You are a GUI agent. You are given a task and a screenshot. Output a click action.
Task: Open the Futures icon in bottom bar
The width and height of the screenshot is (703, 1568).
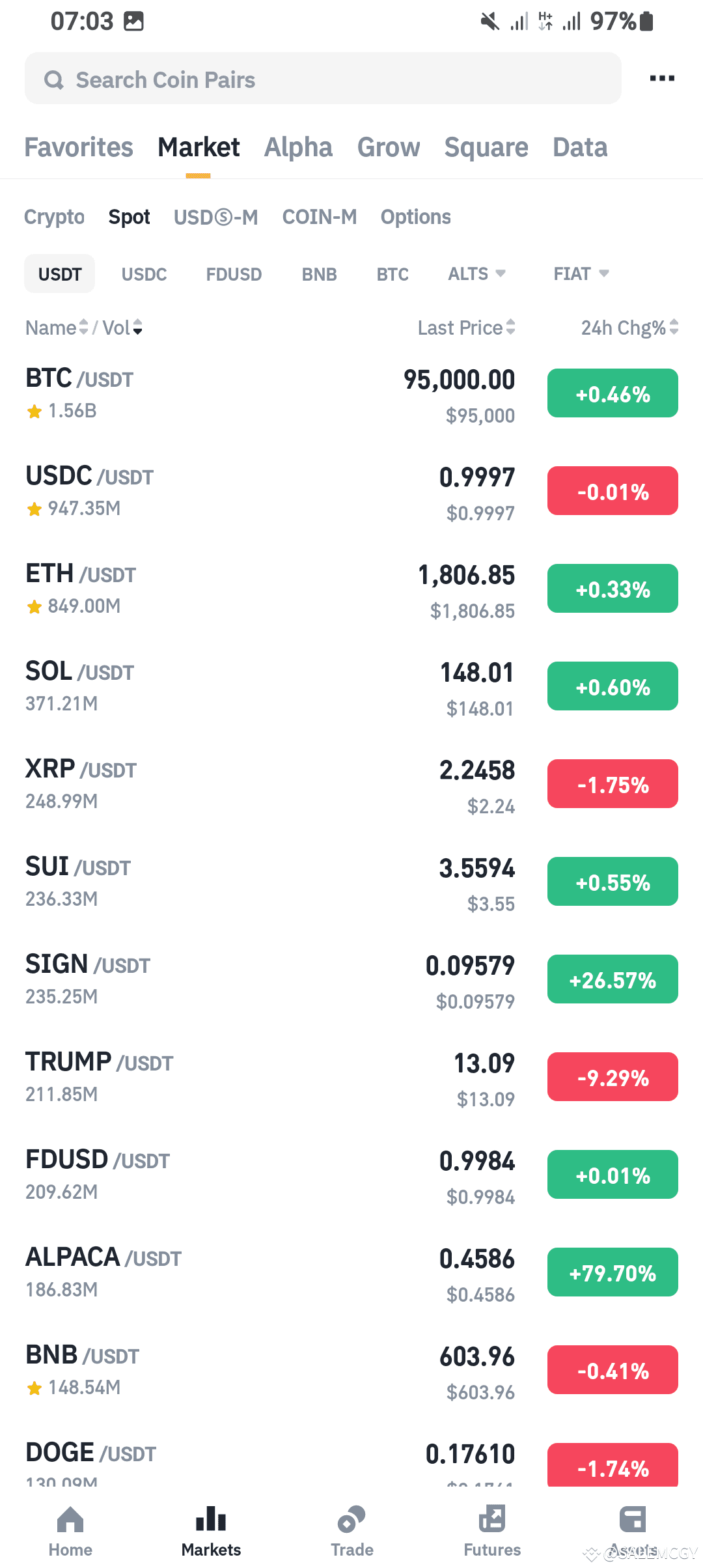[x=492, y=1519]
